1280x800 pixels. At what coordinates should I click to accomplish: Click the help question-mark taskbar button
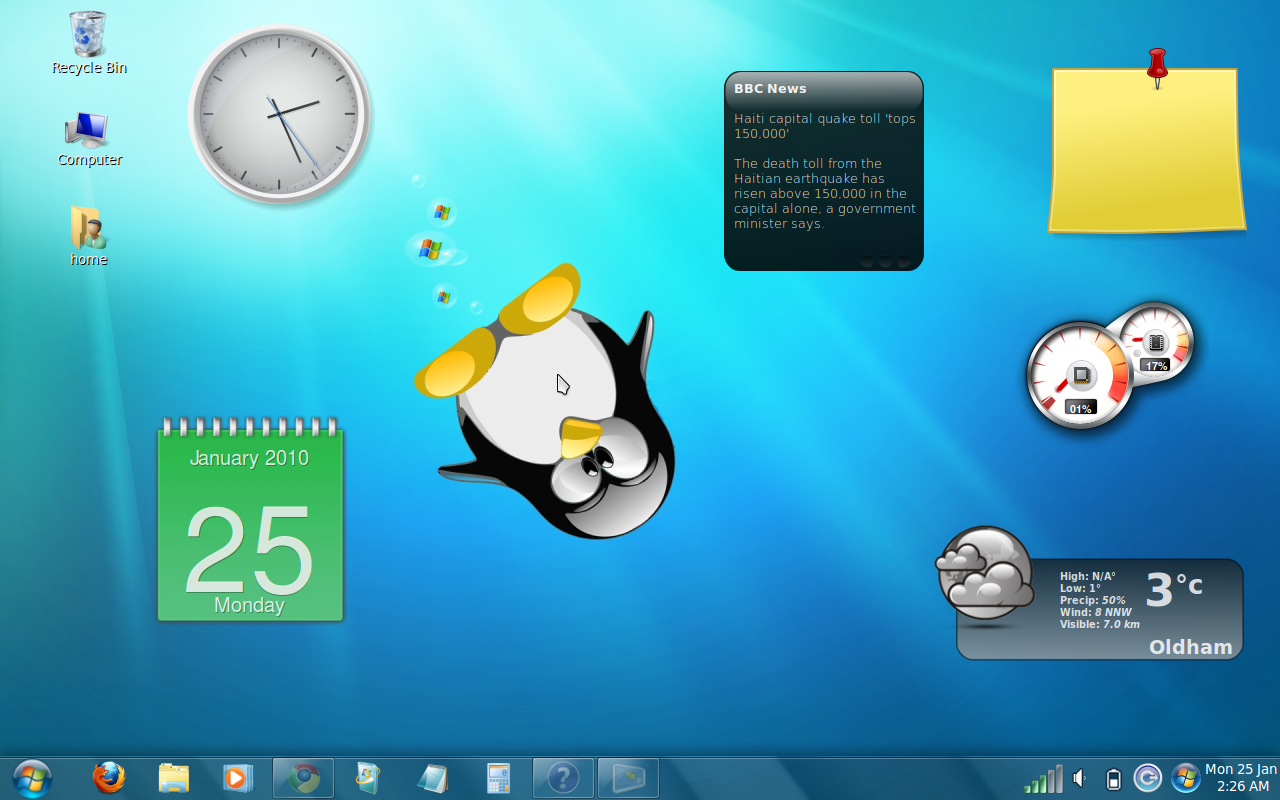pos(564,778)
